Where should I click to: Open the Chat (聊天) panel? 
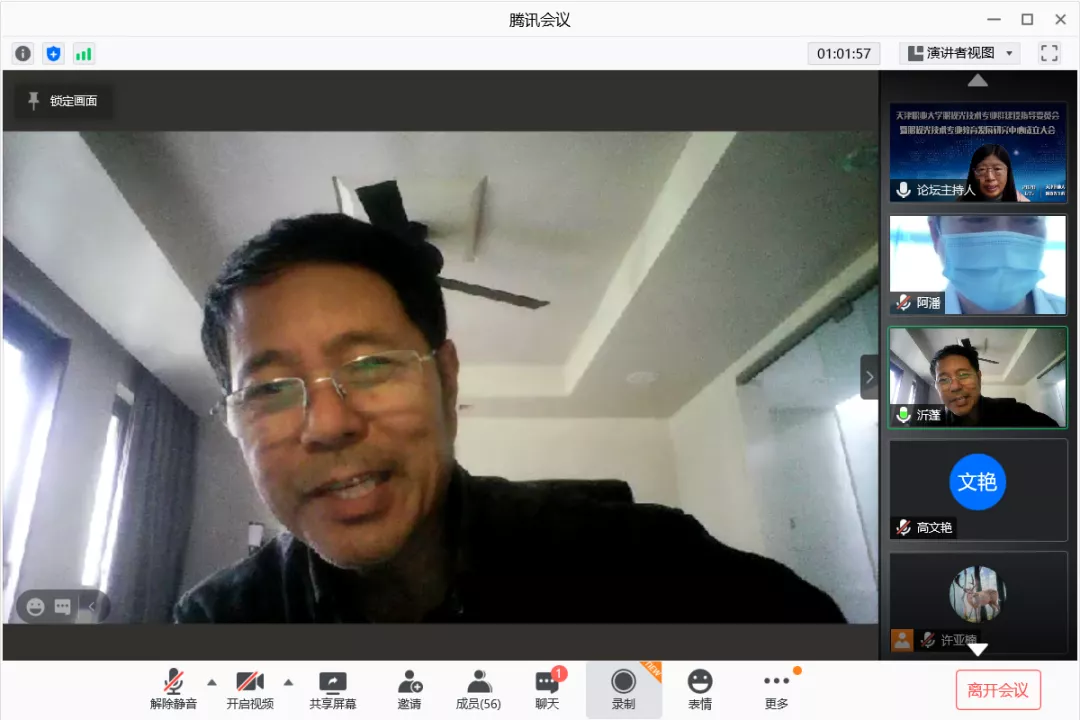(x=547, y=689)
